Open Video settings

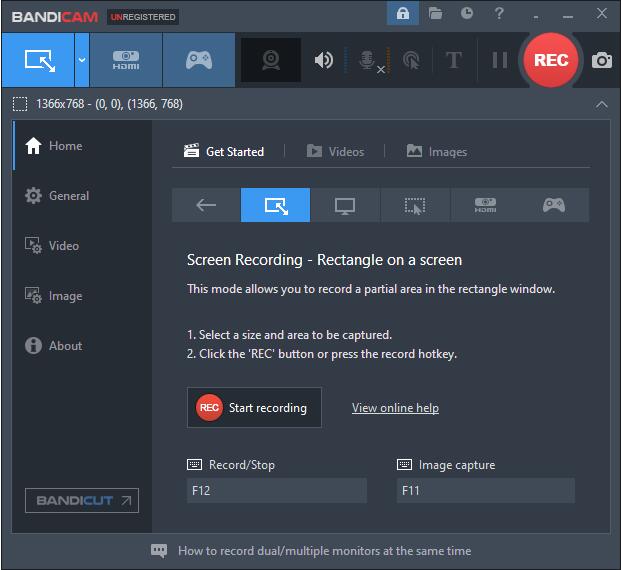pyautogui.click(x=82, y=246)
